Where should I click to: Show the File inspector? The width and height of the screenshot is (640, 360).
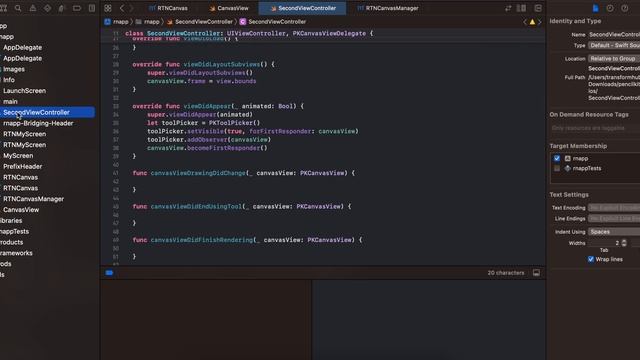pyautogui.click(x=596, y=8)
